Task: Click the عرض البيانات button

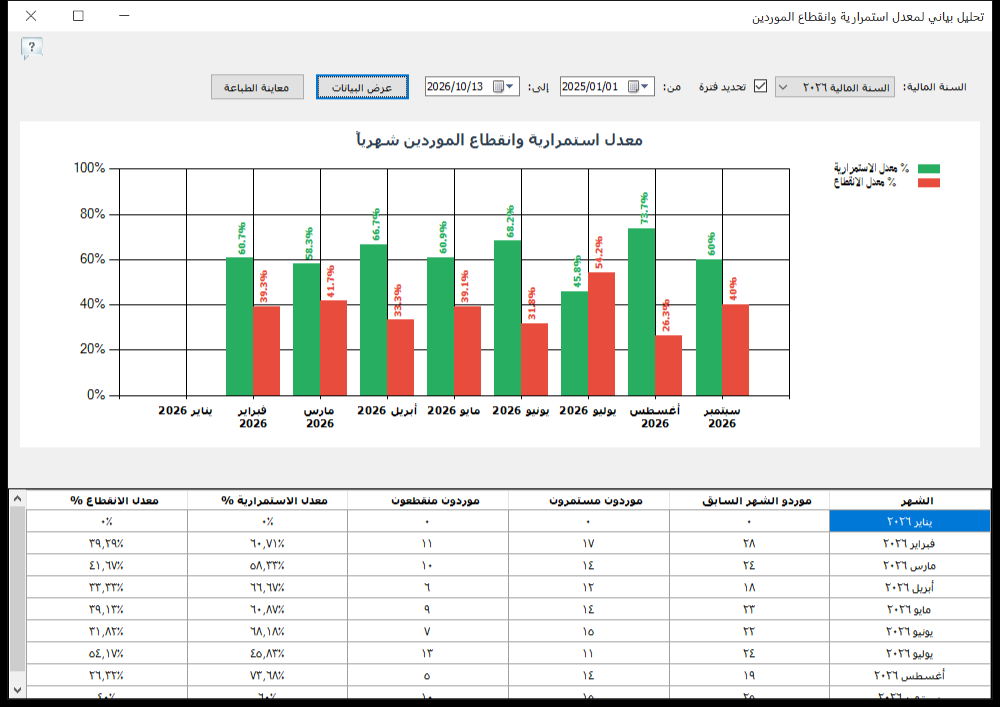Action: (x=362, y=87)
